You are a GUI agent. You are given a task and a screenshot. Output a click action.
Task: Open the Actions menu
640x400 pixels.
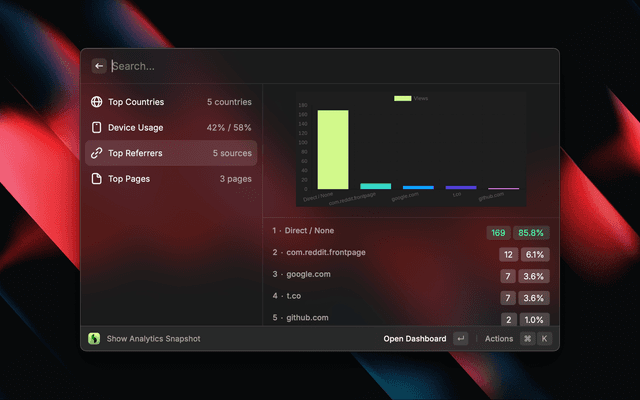(498, 339)
